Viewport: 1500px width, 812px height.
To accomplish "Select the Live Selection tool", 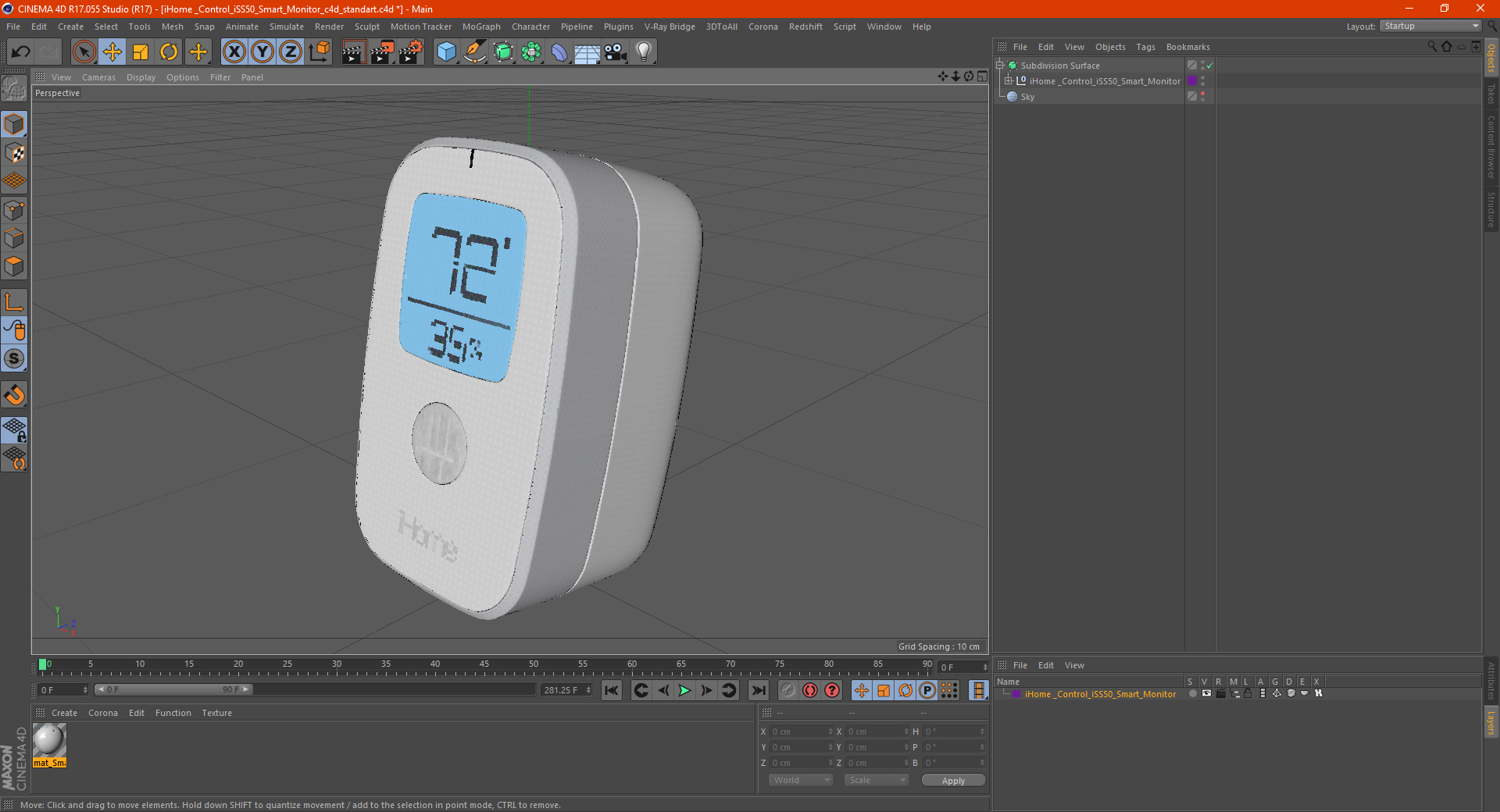I will pos(84,52).
